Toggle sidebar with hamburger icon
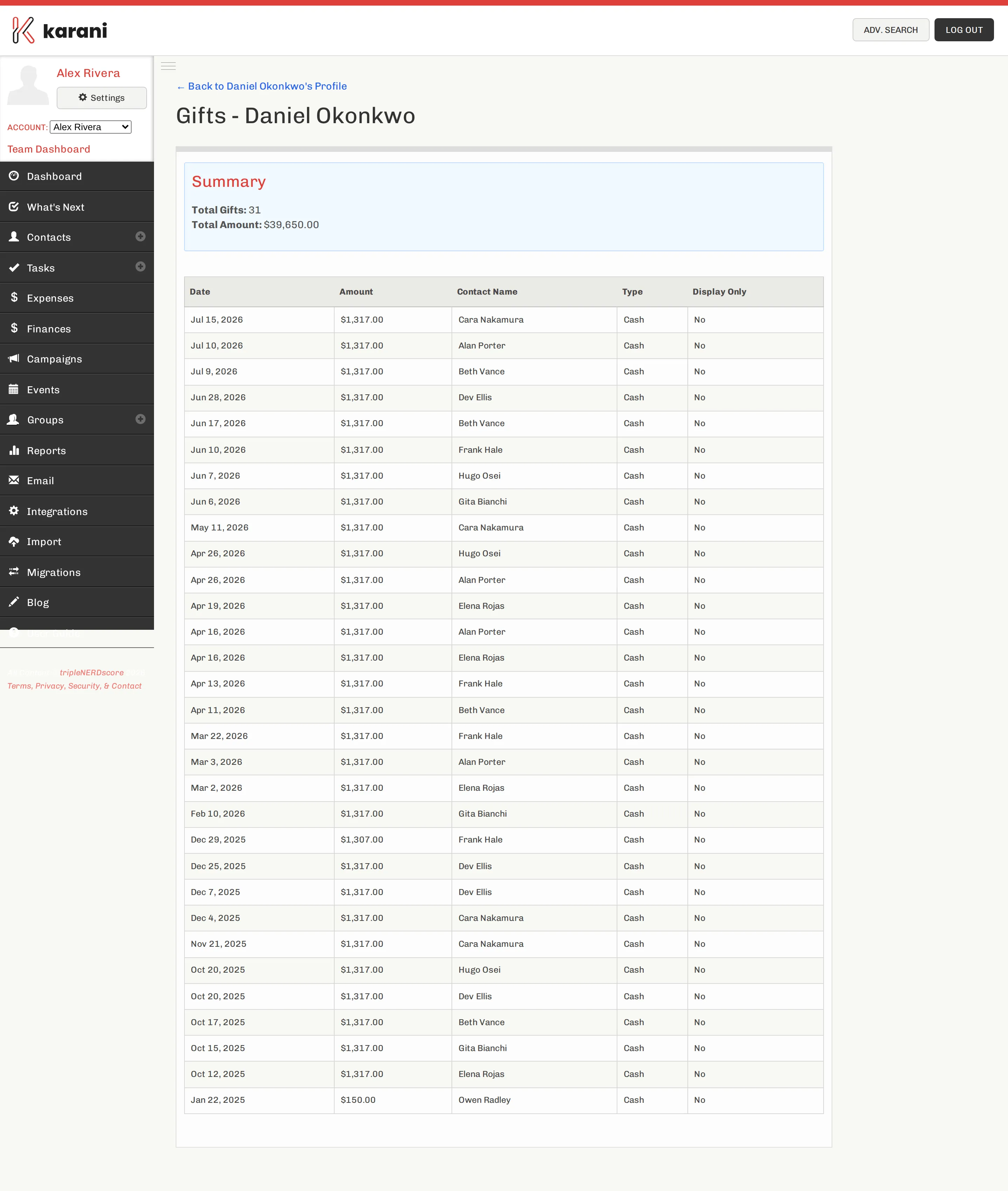 (x=168, y=66)
